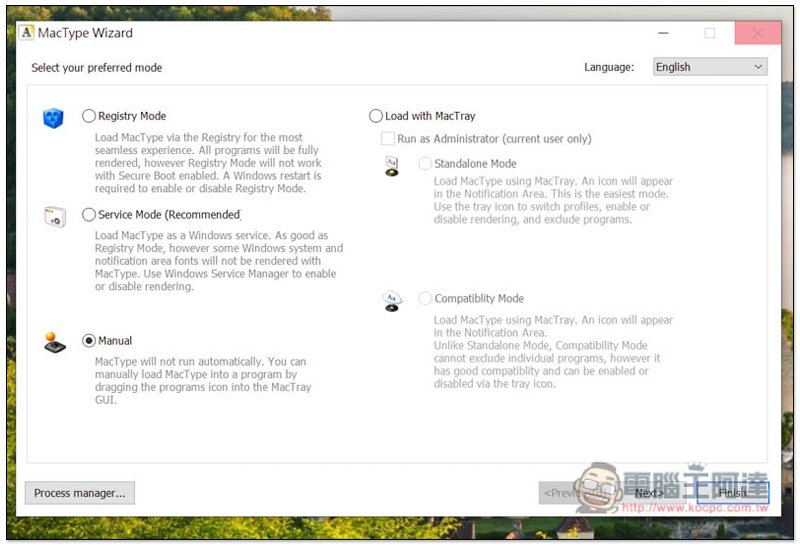Close the MacType Wizard window
The image size is (800, 546).
point(758,33)
